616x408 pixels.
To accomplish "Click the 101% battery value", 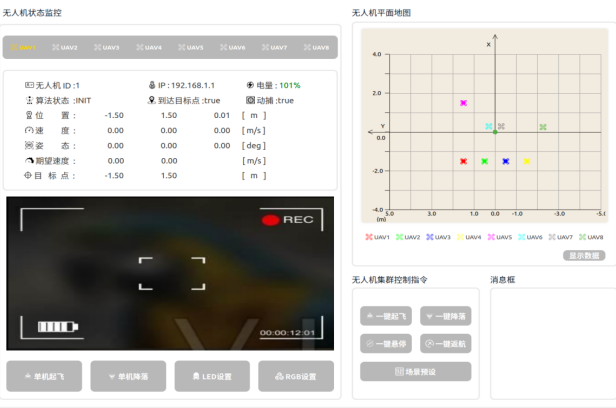I will coord(290,85).
